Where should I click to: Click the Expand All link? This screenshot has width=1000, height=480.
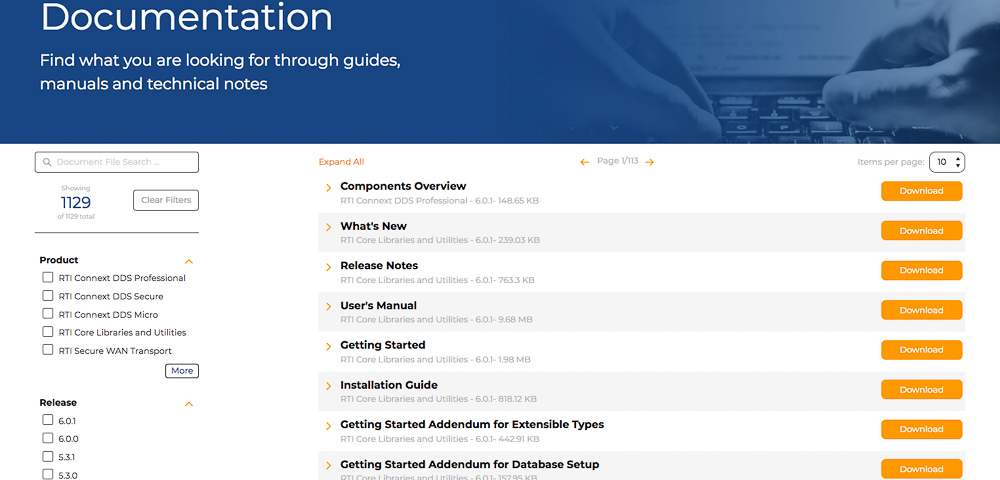pos(341,162)
